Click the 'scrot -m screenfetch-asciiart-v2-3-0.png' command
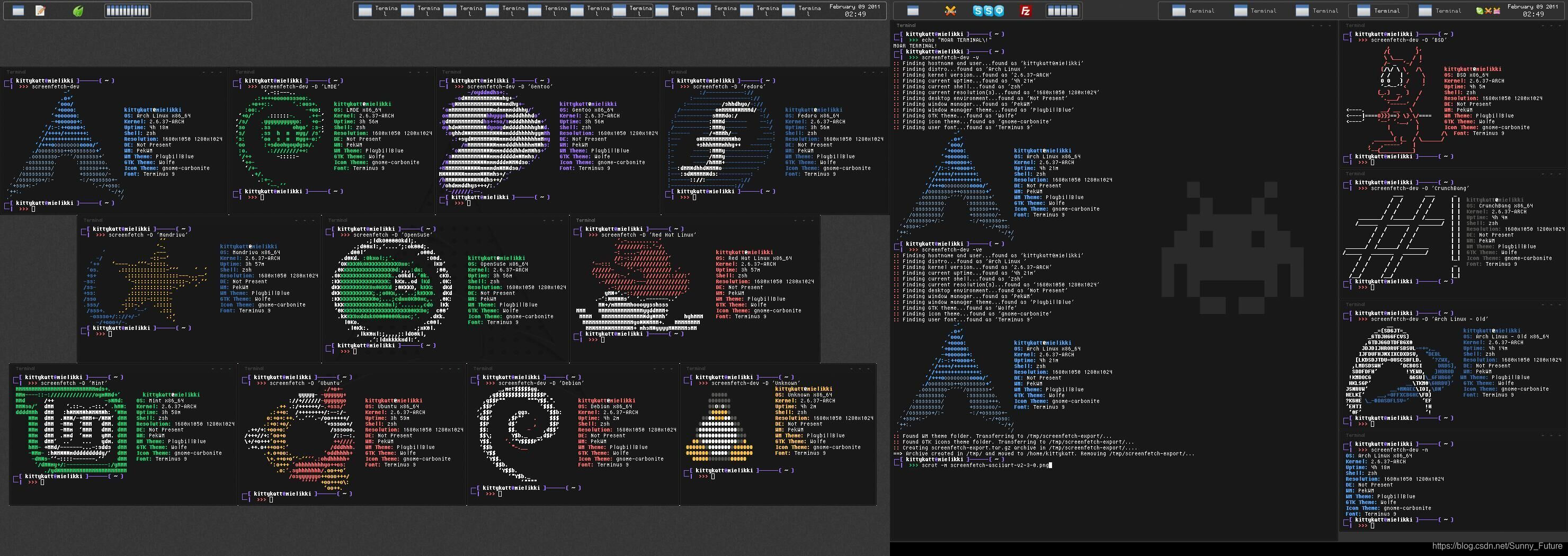The width and height of the screenshot is (1568, 556). [x=985, y=465]
